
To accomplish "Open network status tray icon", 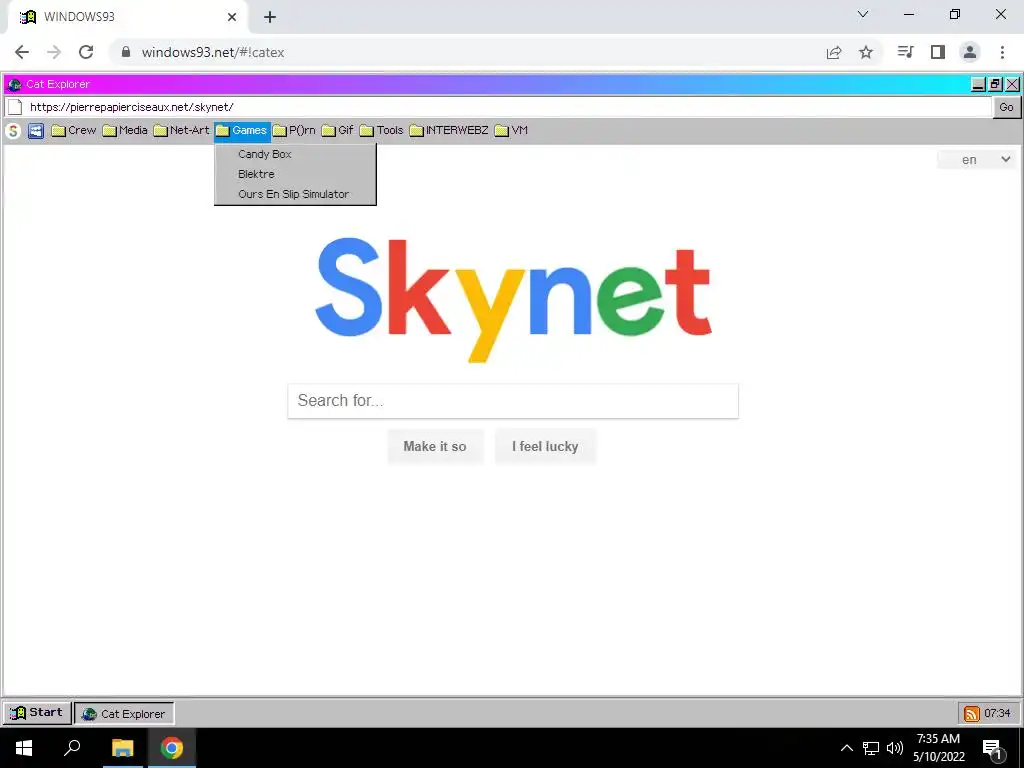I will pyautogui.click(x=871, y=748).
